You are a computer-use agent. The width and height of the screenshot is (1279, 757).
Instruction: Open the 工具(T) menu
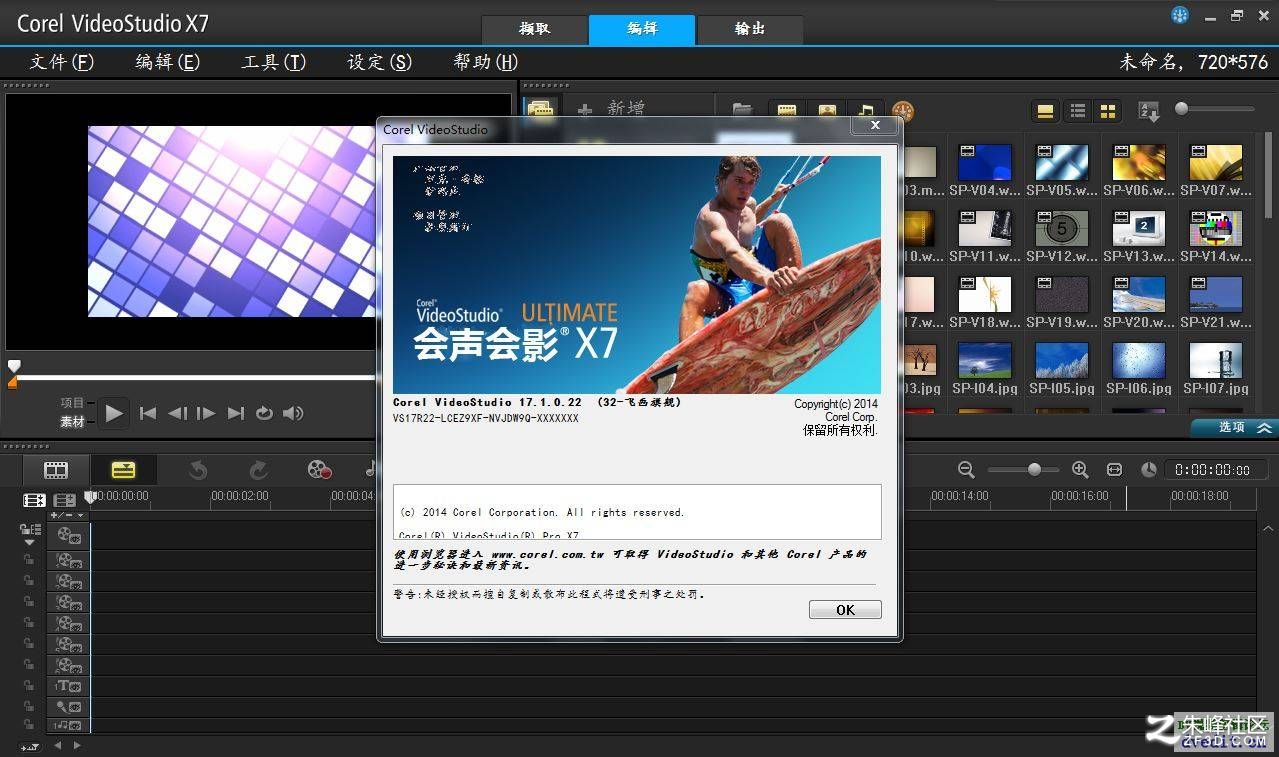[x=273, y=62]
